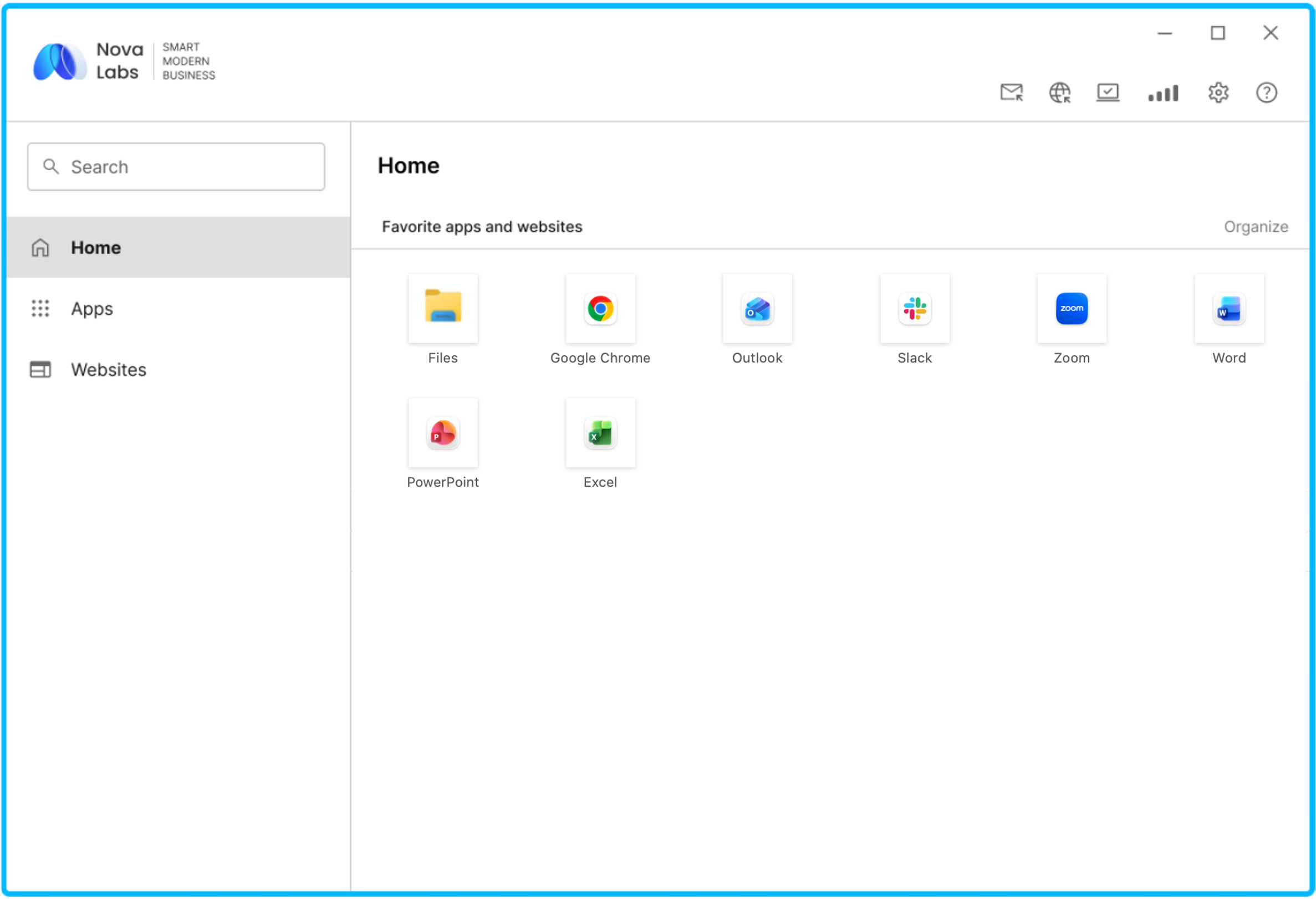Open the Zoom app

(1072, 309)
